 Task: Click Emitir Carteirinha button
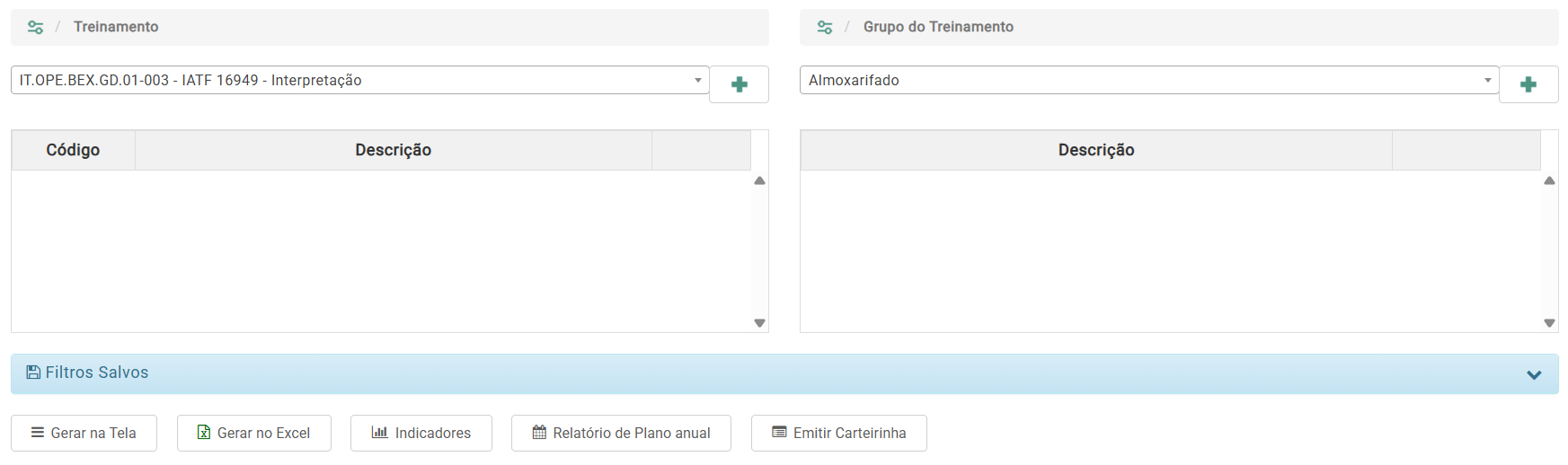[x=838, y=433]
